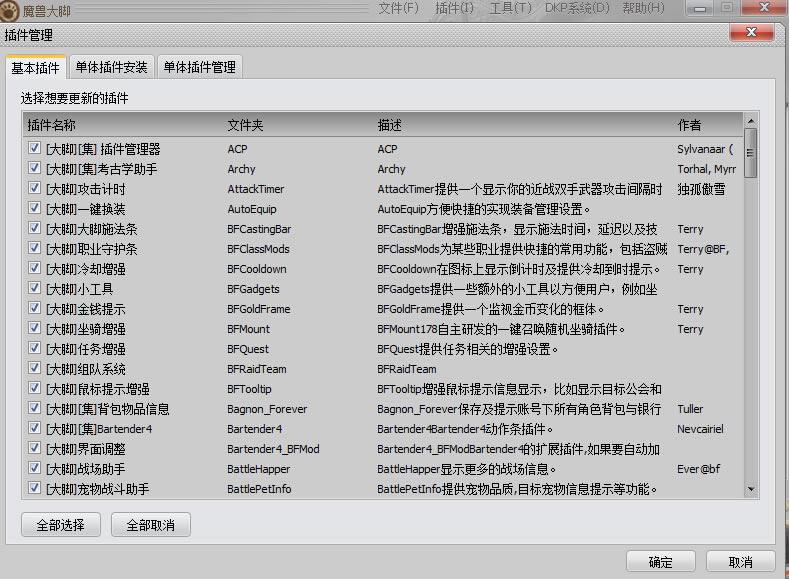Screen dimensions: 789x579
Task: Uncheck the 插件管理器 ACP plugin checkbox
Action: (x=34, y=148)
